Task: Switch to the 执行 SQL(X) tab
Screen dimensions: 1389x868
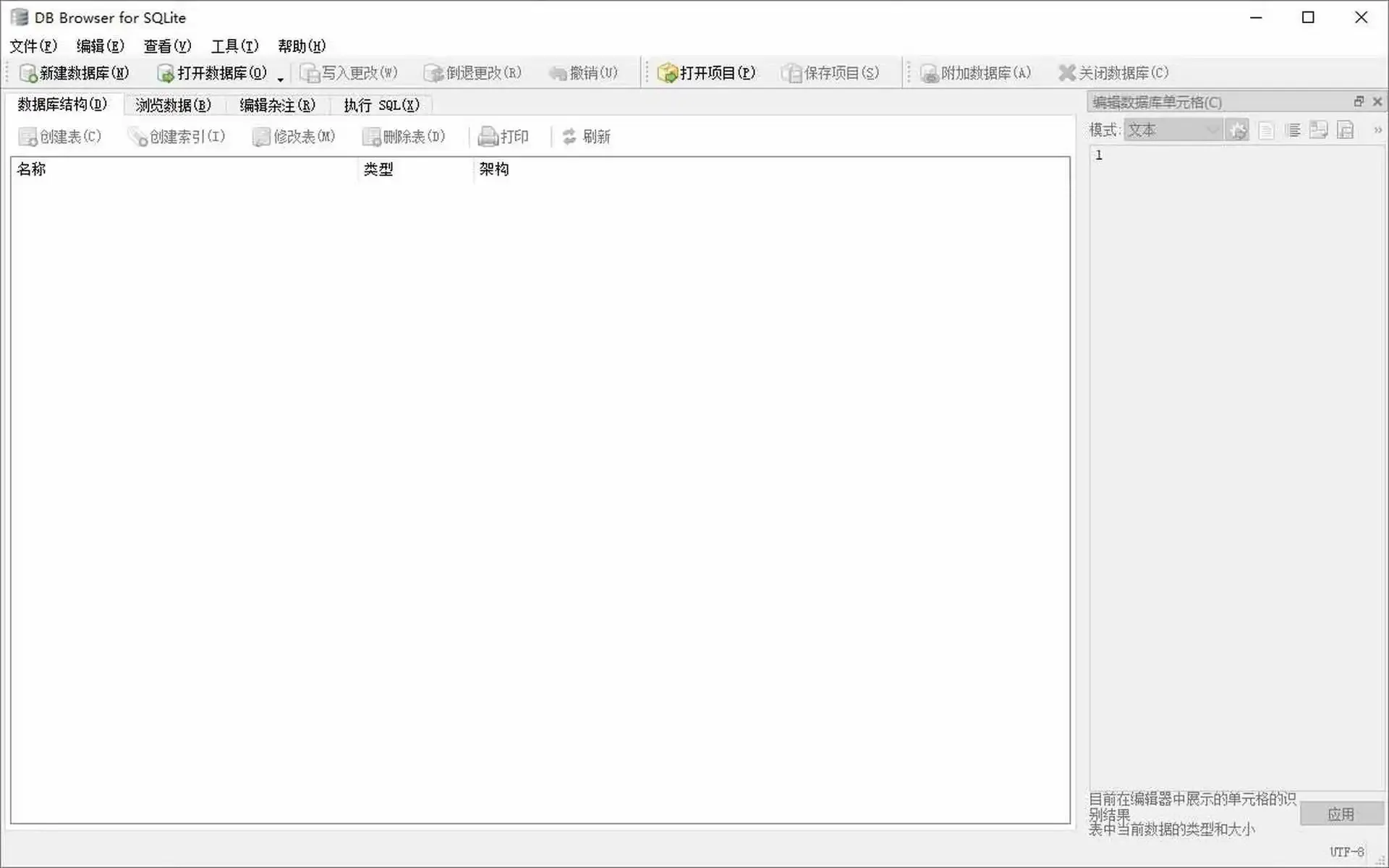Action: click(x=381, y=106)
